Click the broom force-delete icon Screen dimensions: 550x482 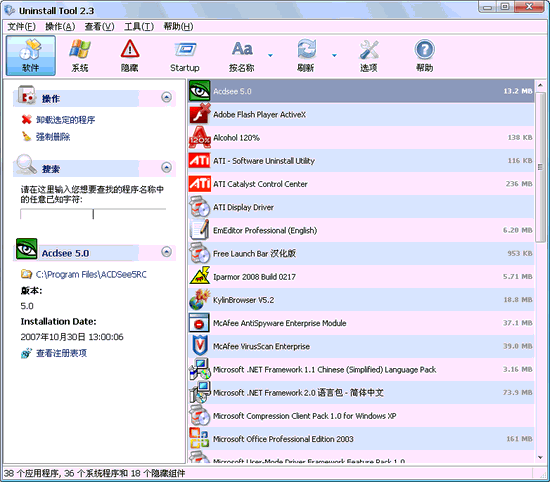click(x=26, y=136)
